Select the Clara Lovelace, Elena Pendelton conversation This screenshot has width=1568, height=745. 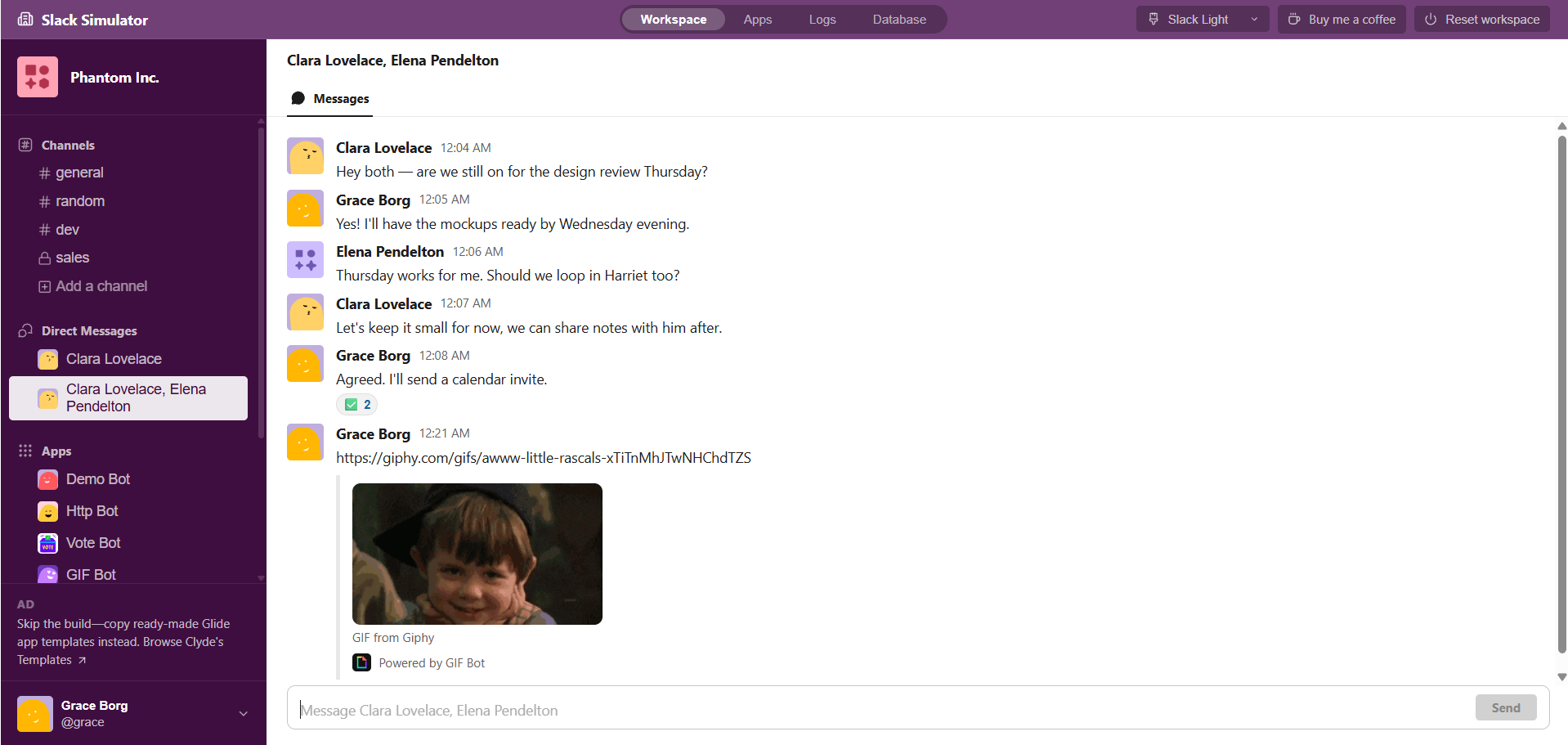128,398
